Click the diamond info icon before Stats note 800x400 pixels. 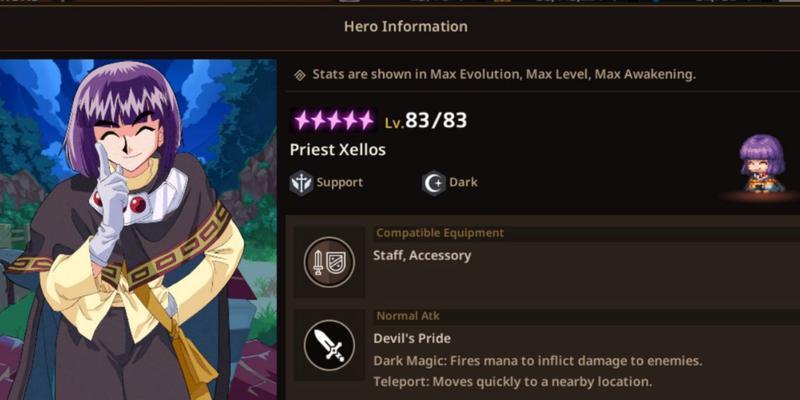click(x=300, y=76)
